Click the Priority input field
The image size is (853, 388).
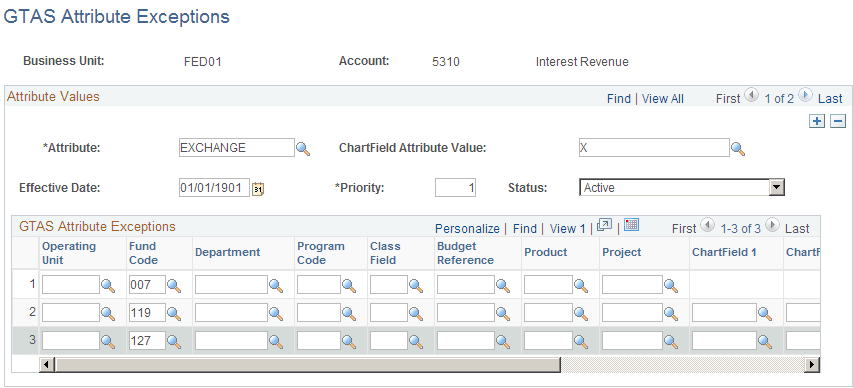pos(455,188)
